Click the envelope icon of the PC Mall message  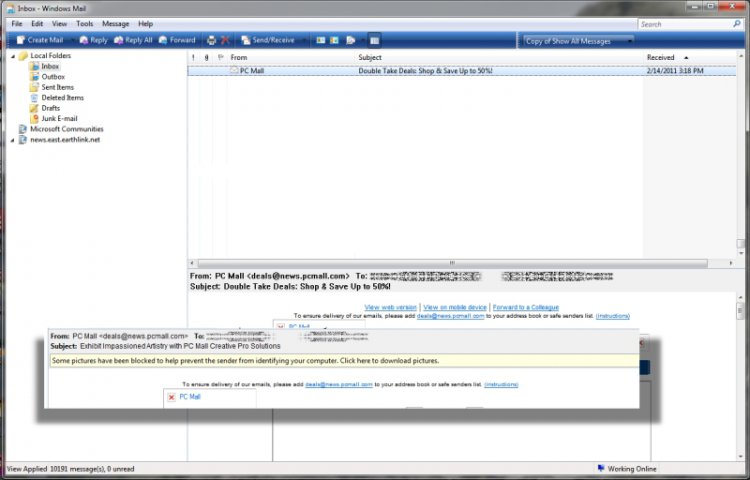click(233, 70)
